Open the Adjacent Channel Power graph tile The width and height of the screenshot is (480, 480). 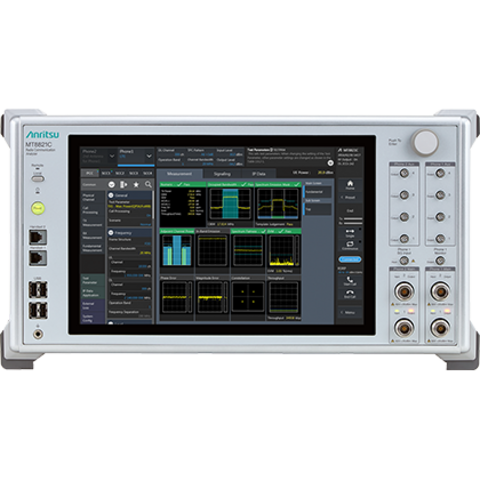click(x=177, y=251)
